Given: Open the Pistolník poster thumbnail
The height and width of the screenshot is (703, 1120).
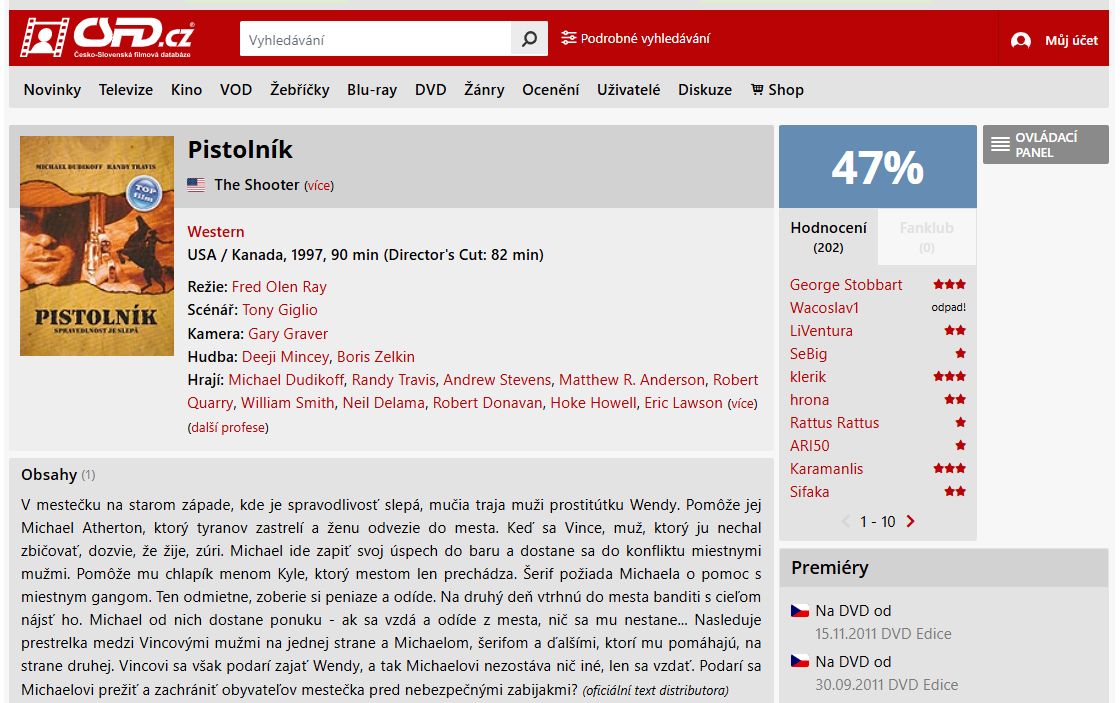Looking at the screenshot, I should [x=97, y=246].
